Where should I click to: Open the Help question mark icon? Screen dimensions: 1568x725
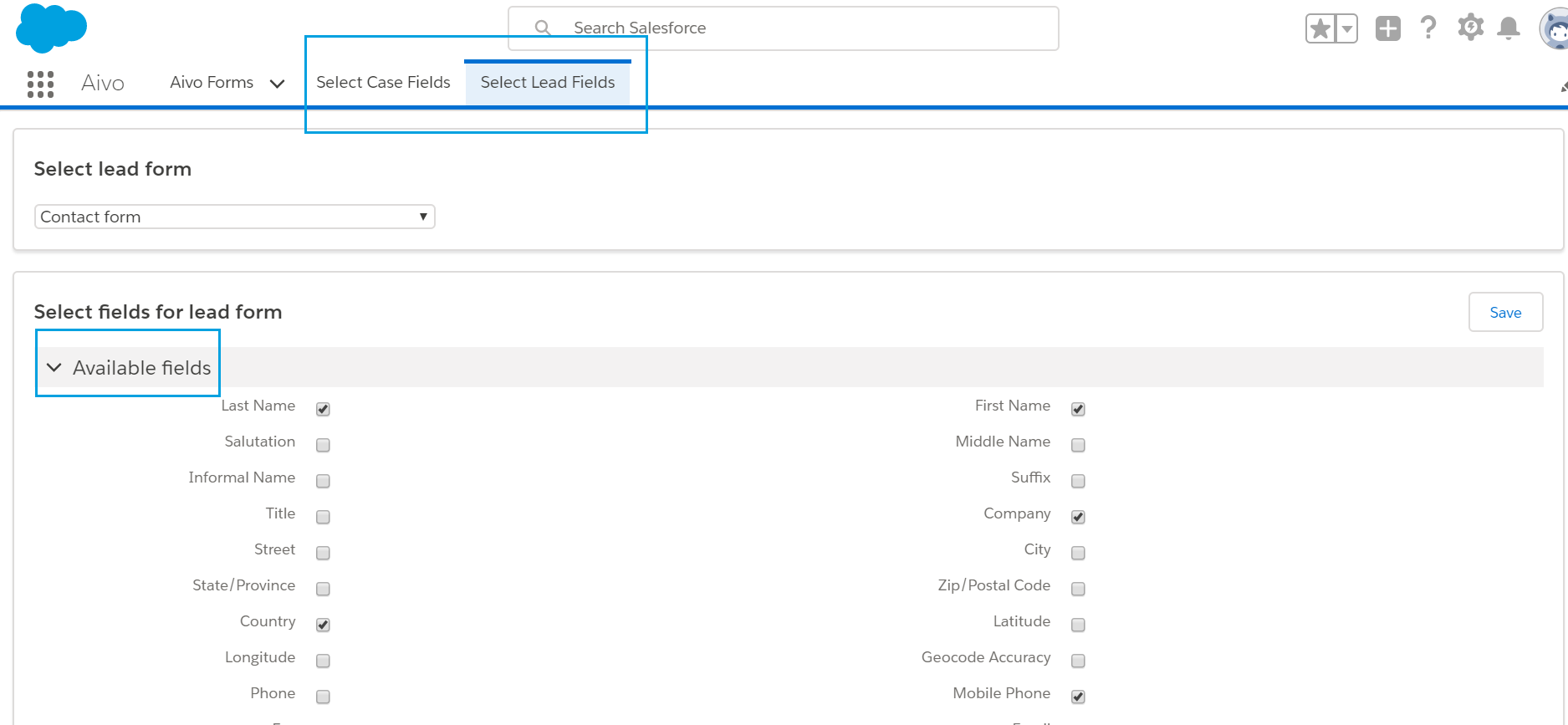(1428, 28)
